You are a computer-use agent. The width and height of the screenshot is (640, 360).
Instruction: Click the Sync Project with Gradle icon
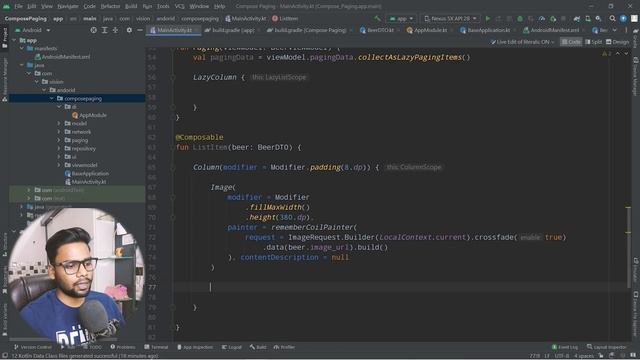point(577,18)
